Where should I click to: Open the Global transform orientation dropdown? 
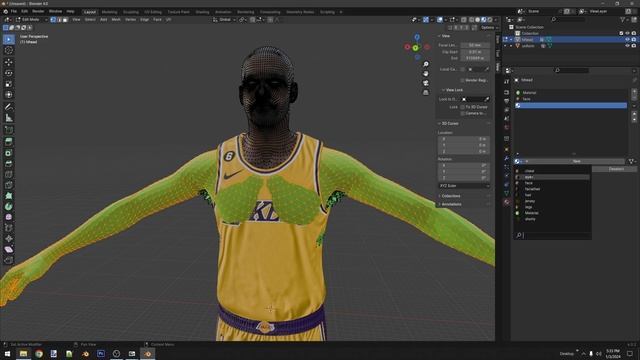(x=225, y=20)
